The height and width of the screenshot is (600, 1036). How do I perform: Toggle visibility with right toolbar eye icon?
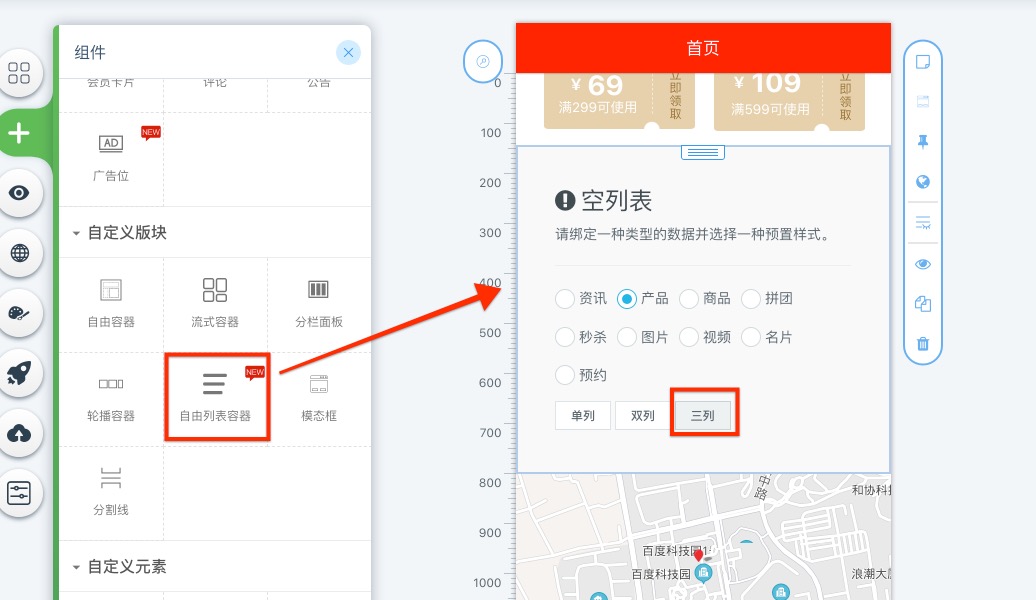point(923,264)
